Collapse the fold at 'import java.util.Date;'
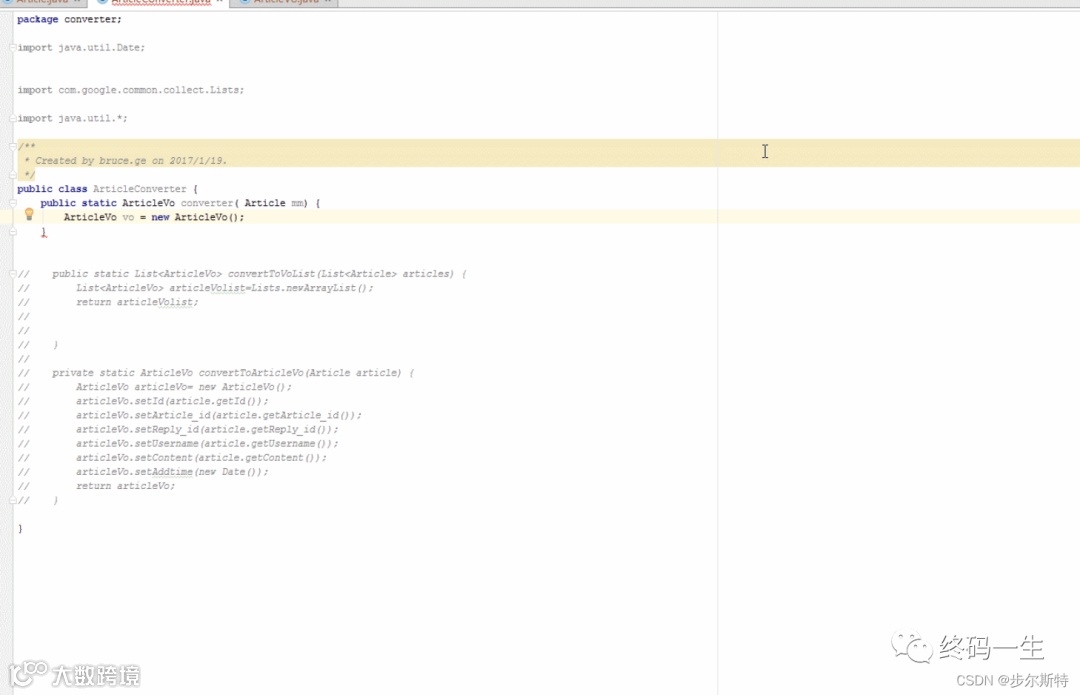Screen dimensions: 1080x695 point(13,48)
